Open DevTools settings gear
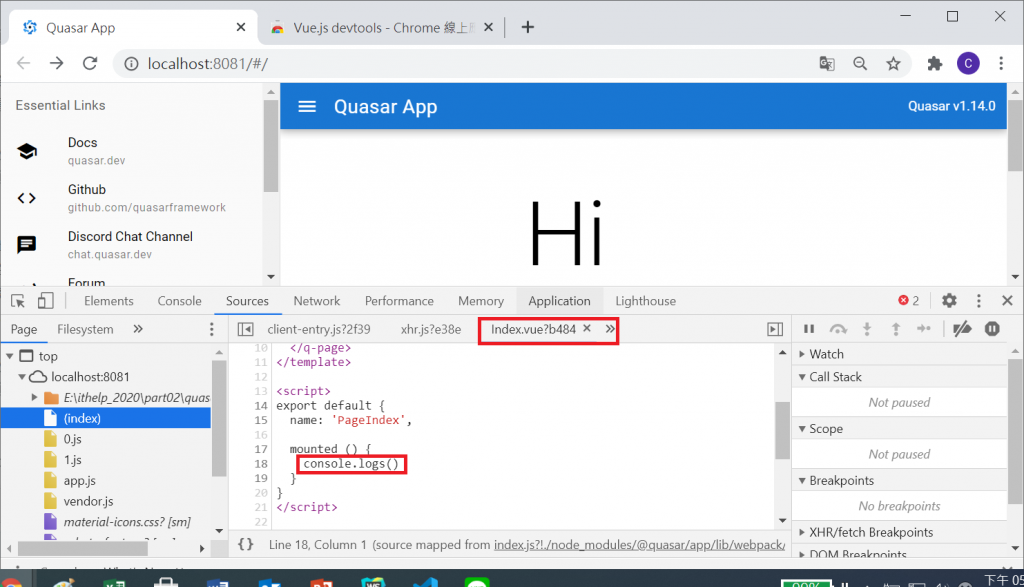 pos(949,300)
